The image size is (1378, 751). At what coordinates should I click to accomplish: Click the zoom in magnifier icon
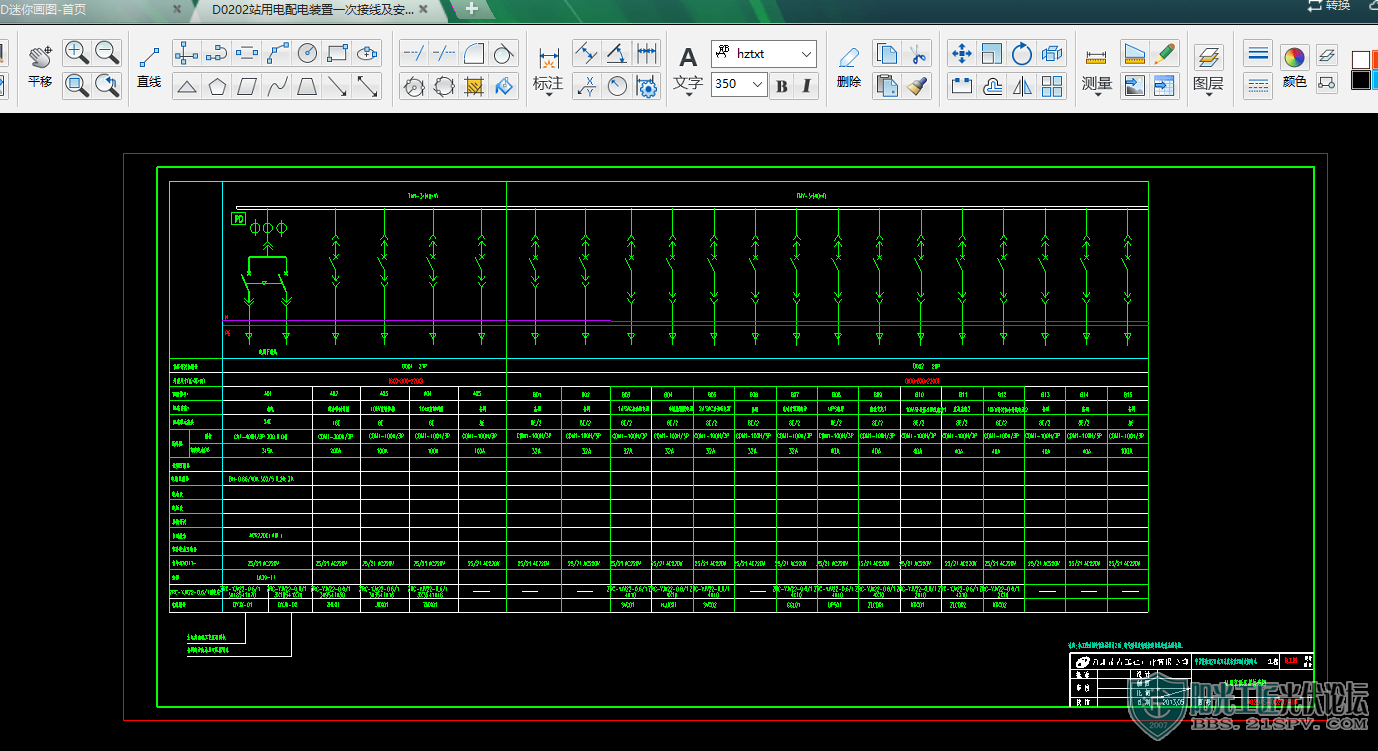tap(77, 53)
